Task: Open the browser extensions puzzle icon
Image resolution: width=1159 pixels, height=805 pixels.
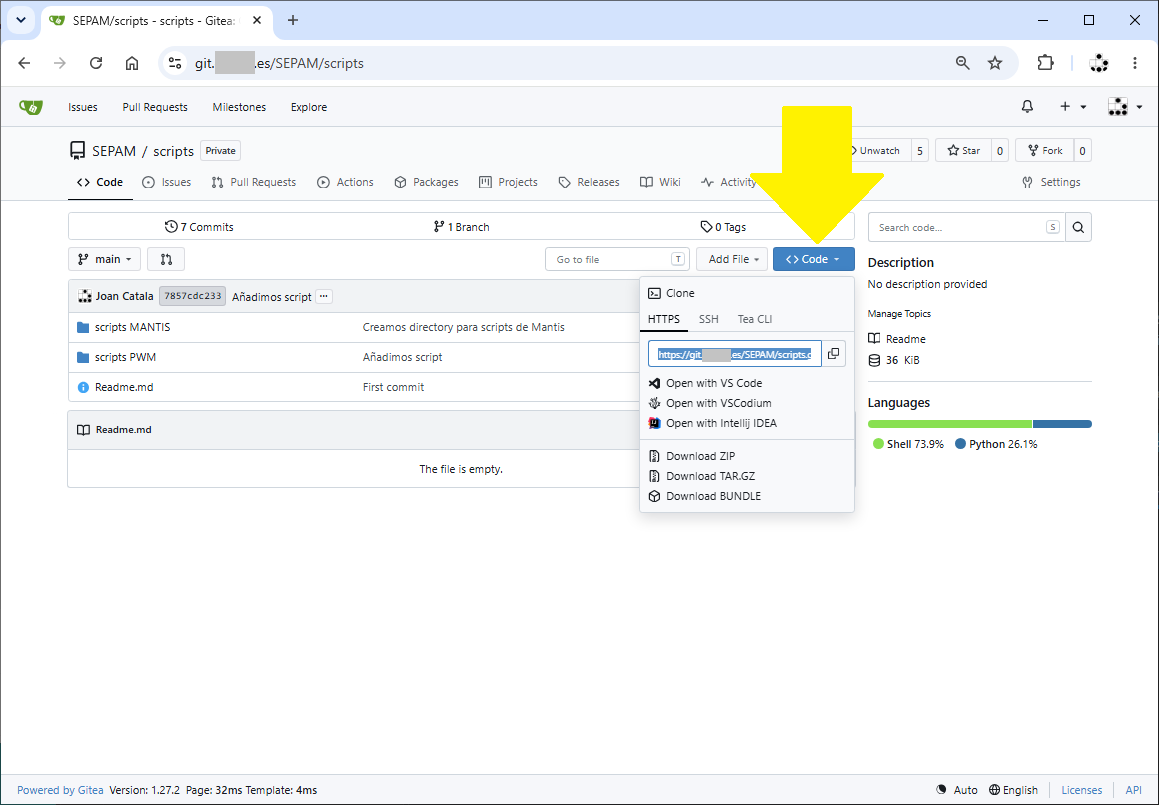Action: click(x=1045, y=64)
